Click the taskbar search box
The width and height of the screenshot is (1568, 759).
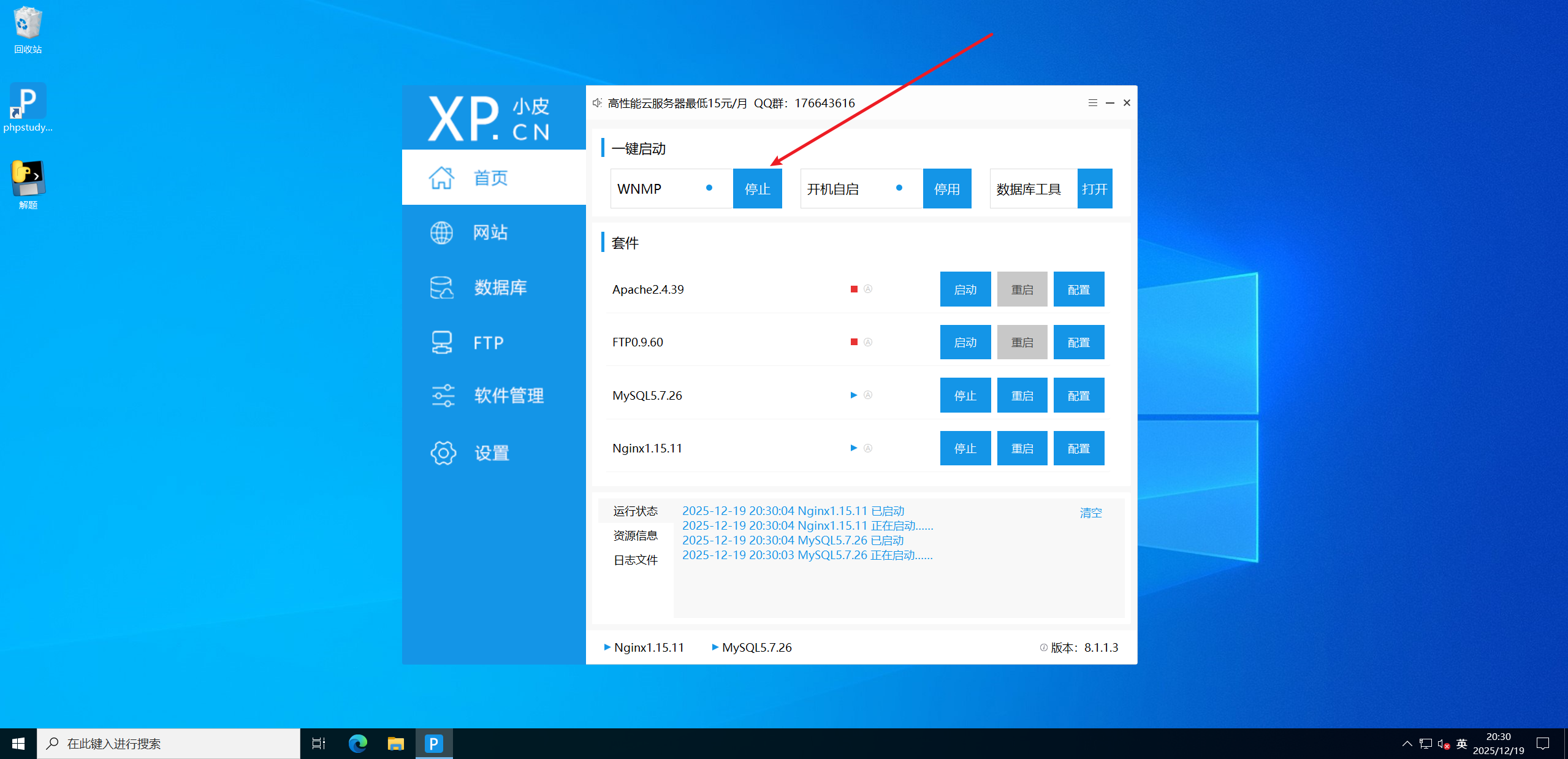pos(169,744)
